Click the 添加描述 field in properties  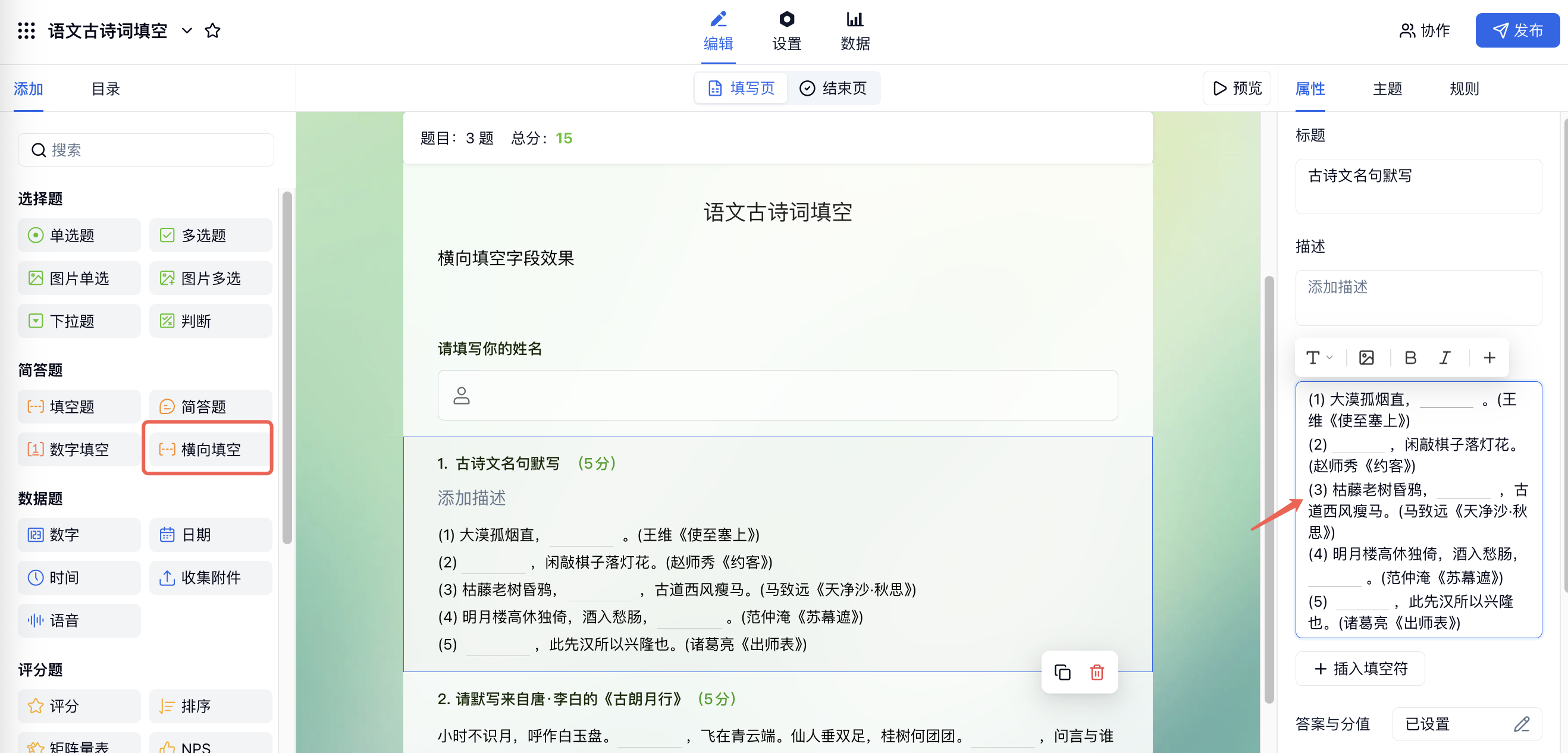coord(1418,297)
